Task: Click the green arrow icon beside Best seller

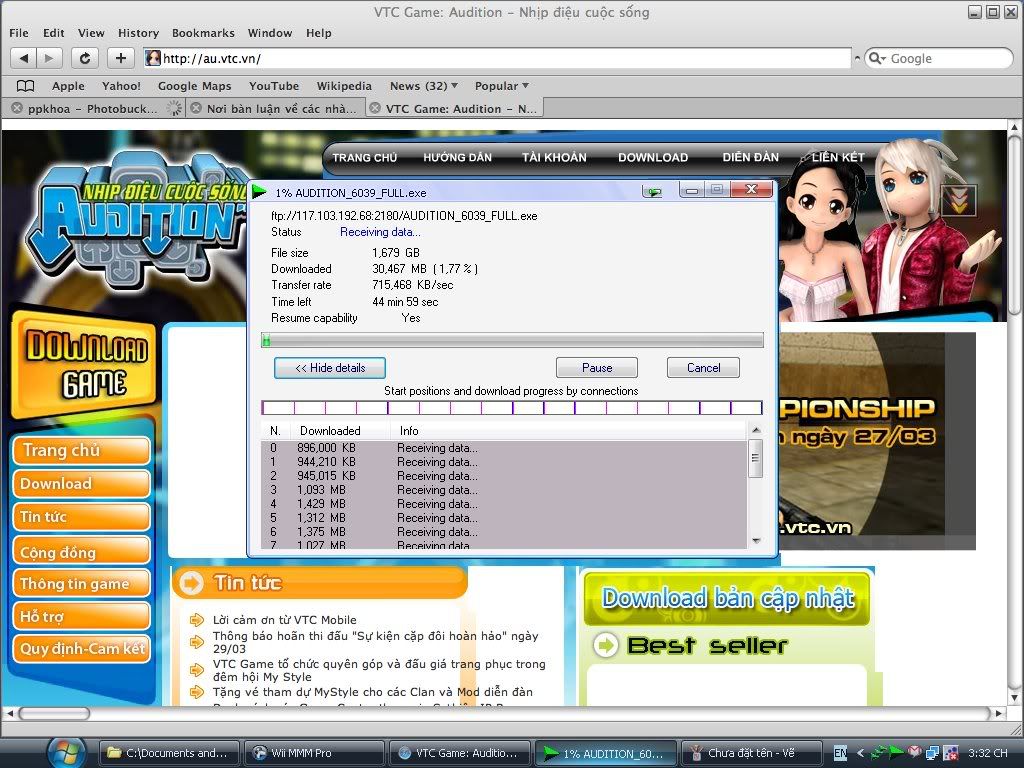Action: pos(605,645)
